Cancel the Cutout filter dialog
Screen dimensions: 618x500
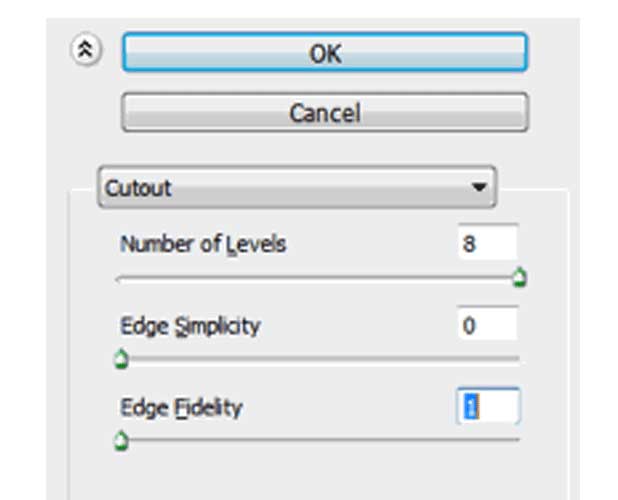pyautogui.click(x=325, y=112)
